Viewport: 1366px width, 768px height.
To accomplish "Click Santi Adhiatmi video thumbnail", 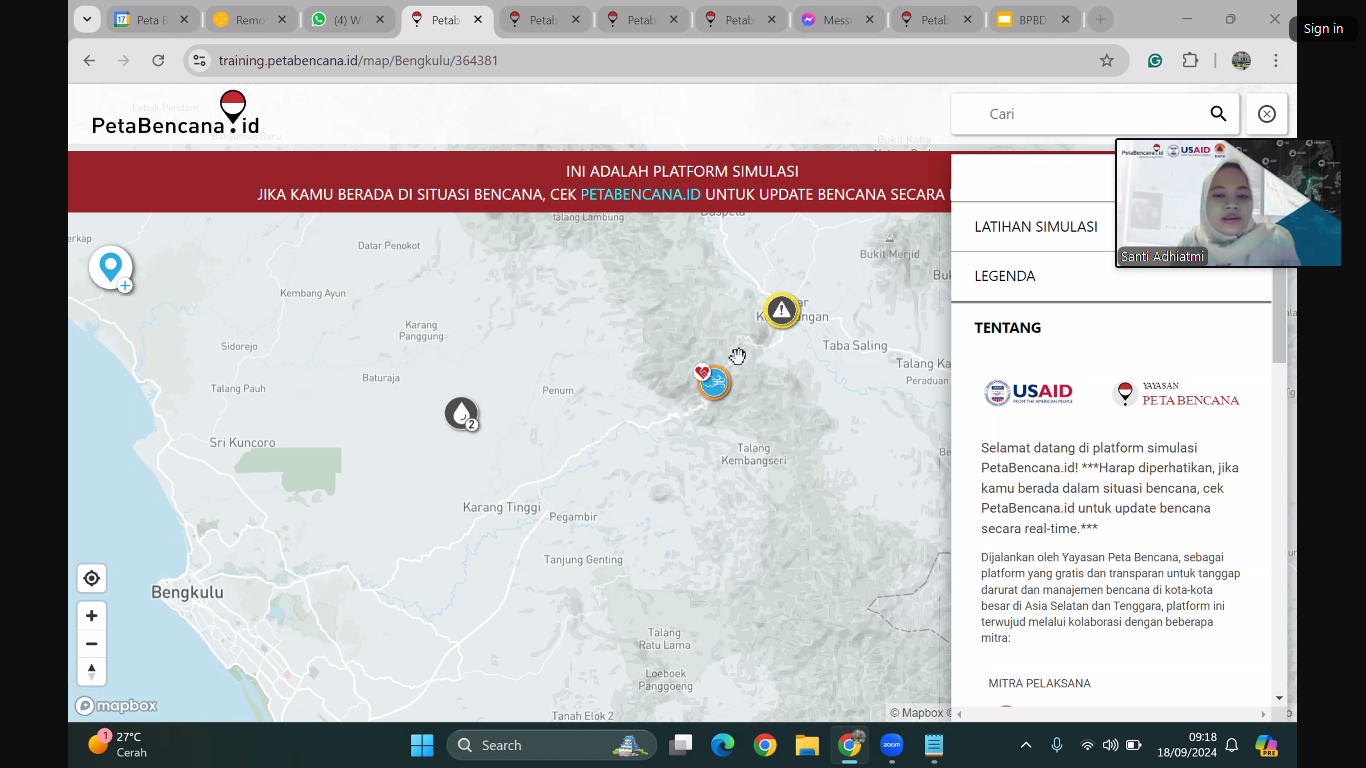I will pos(1228,203).
